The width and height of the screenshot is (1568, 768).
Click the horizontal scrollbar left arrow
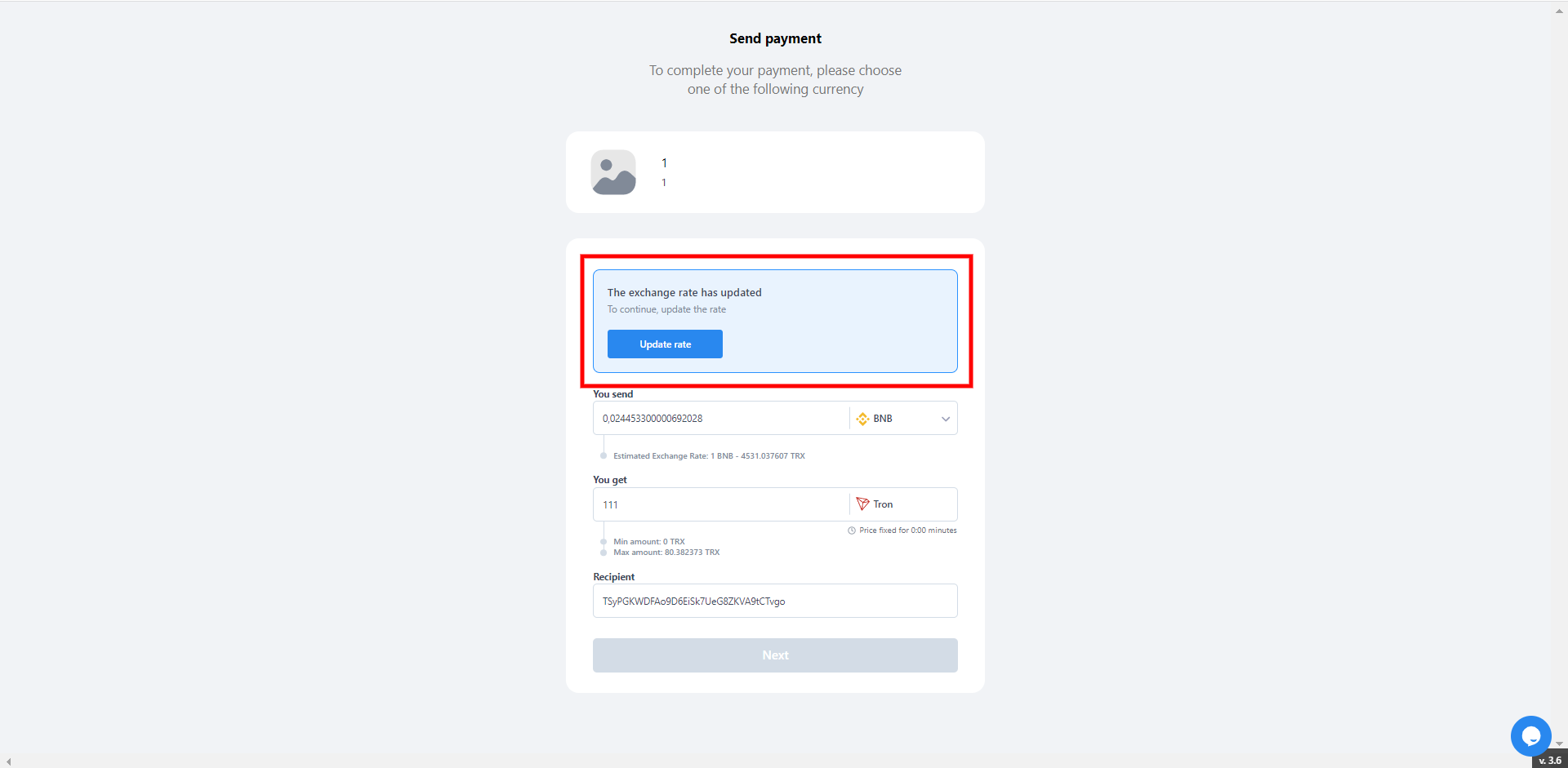click(8, 761)
